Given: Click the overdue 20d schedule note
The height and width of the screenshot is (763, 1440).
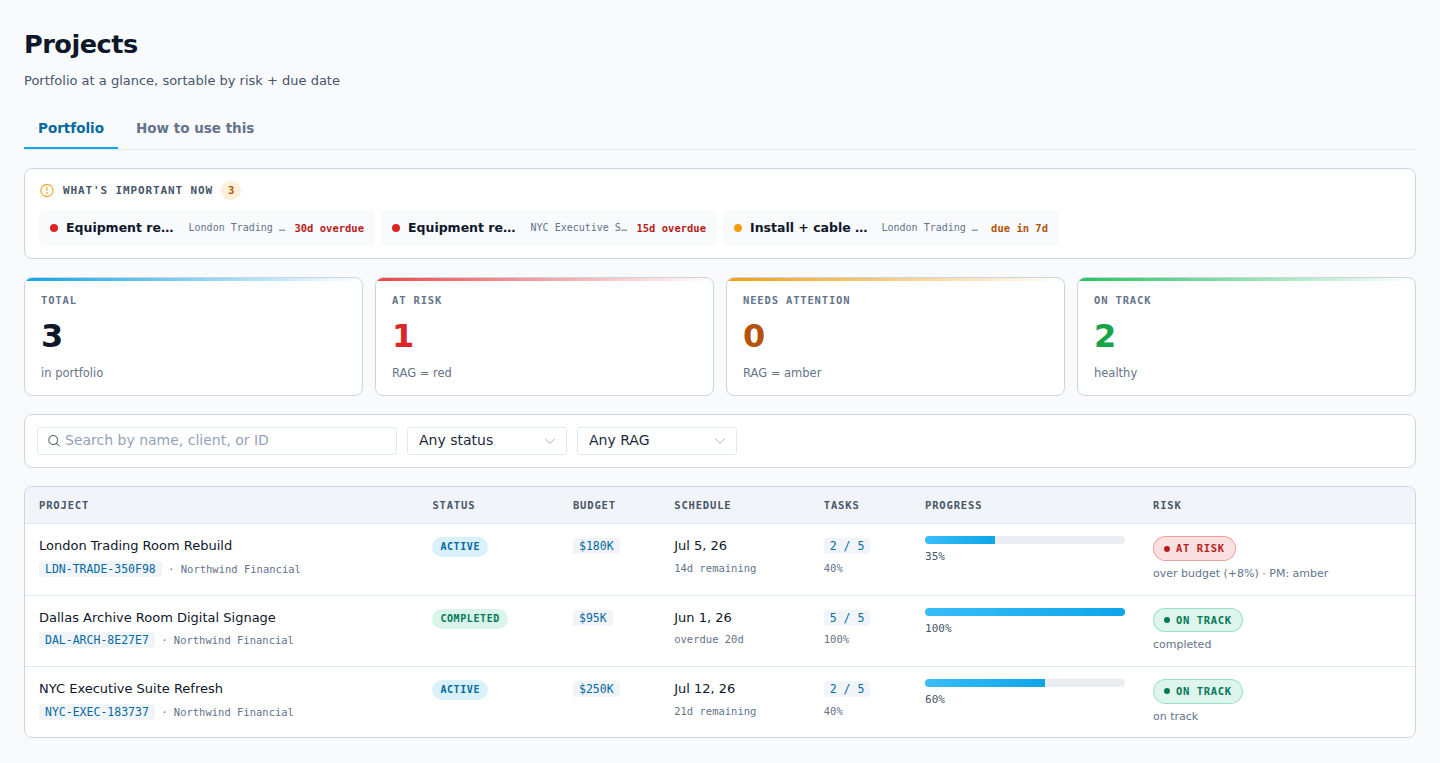Looking at the screenshot, I should [709, 640].
